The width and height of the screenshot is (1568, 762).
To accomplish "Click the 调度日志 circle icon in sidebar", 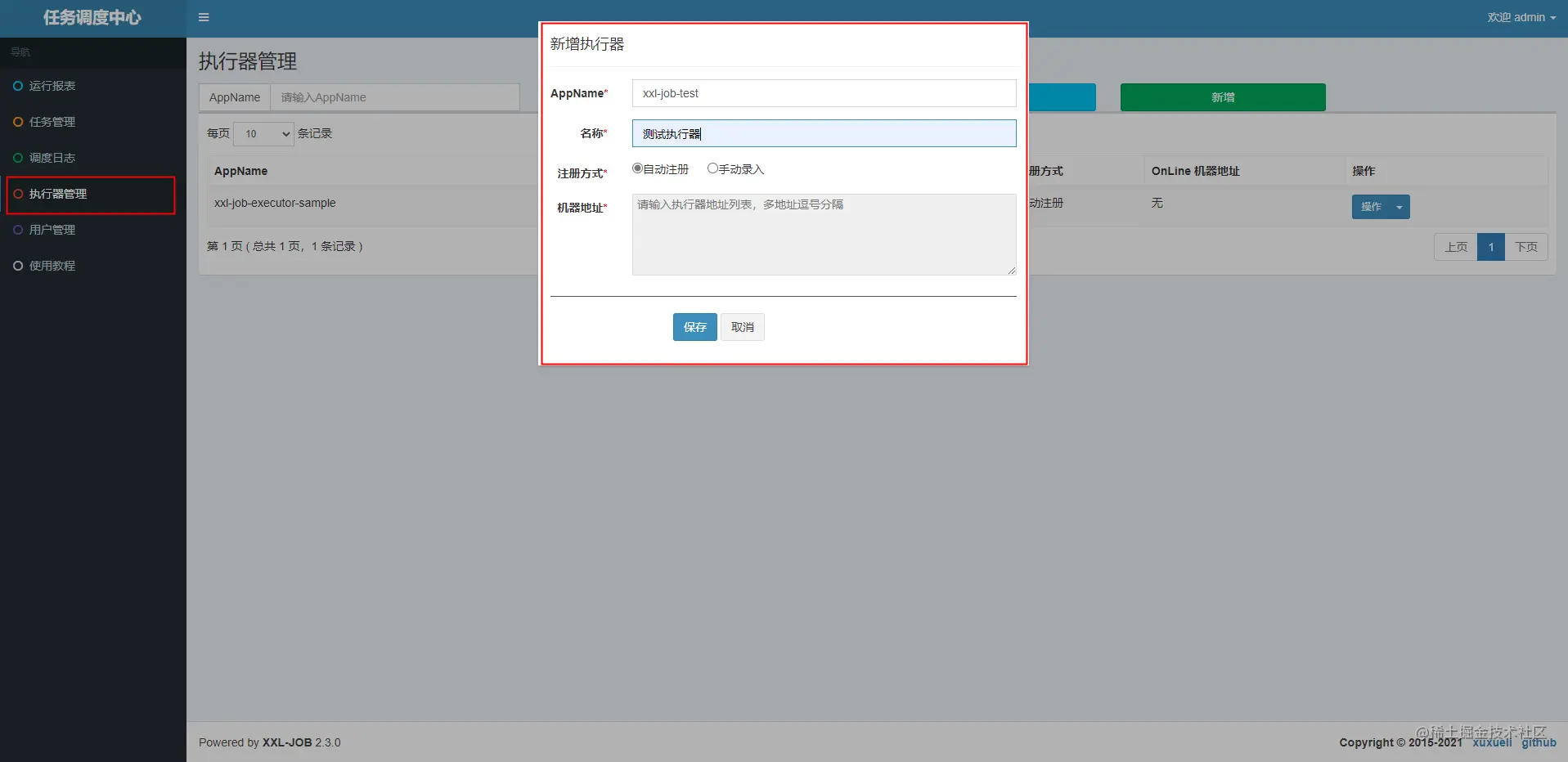I will pos(18,158).
